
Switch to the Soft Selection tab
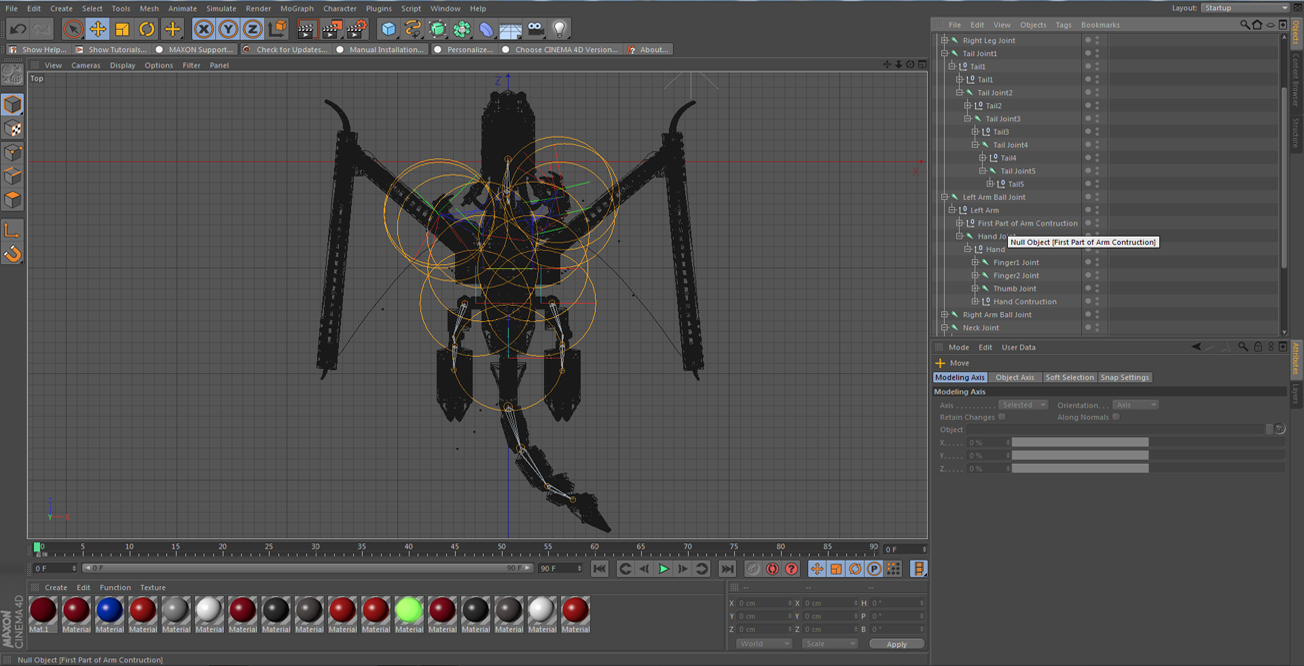tap(1069, 377)
